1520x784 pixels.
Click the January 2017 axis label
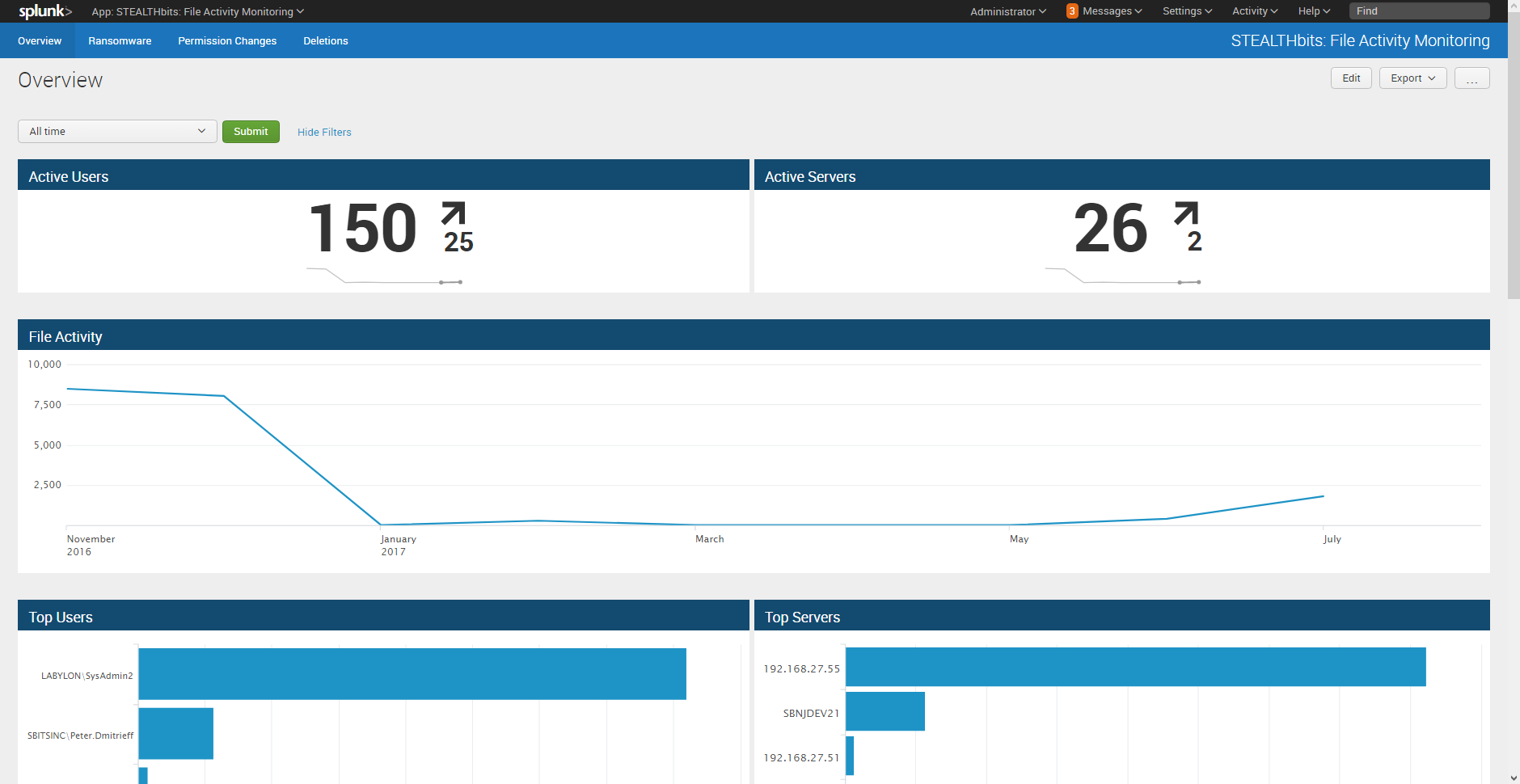click(399, 546)
